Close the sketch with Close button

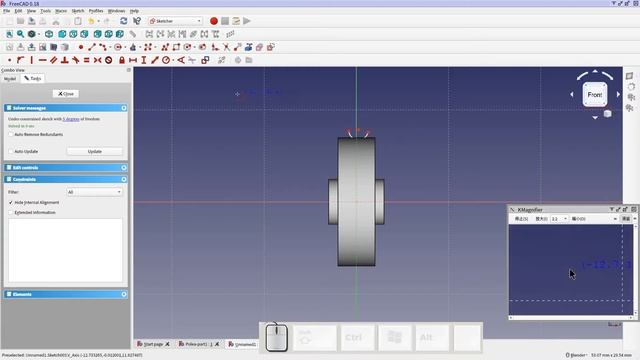pos(66,94)
